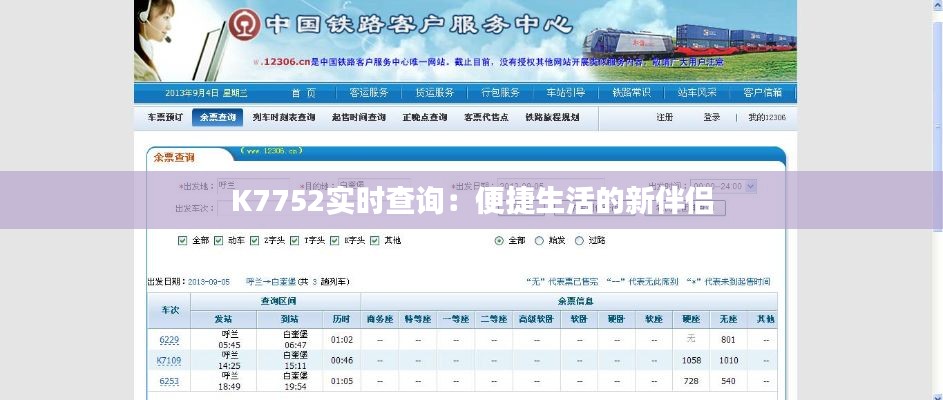
Task: Click the 发站 column header
Action: coord(224,319)
